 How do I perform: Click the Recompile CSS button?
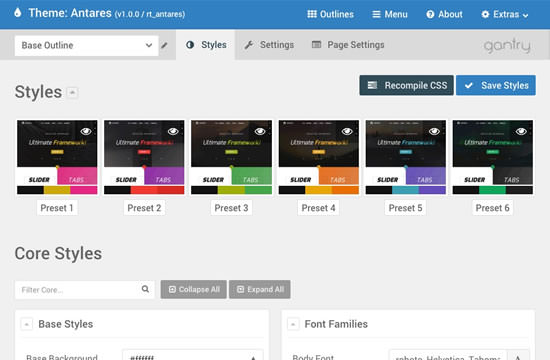407,85
